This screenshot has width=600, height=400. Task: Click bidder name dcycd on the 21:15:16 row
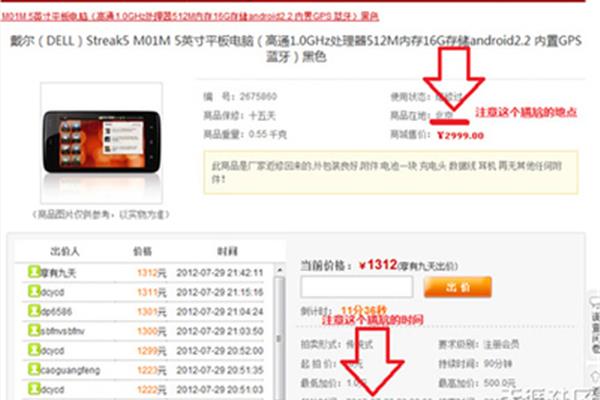[x=52, y=292]
